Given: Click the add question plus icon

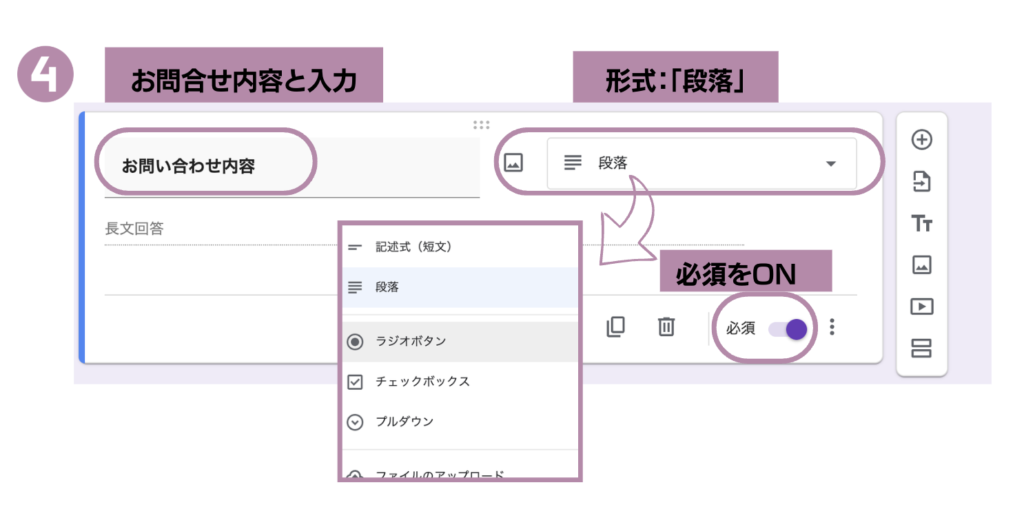Looking at the screenshot, I should tap(921, 140).
